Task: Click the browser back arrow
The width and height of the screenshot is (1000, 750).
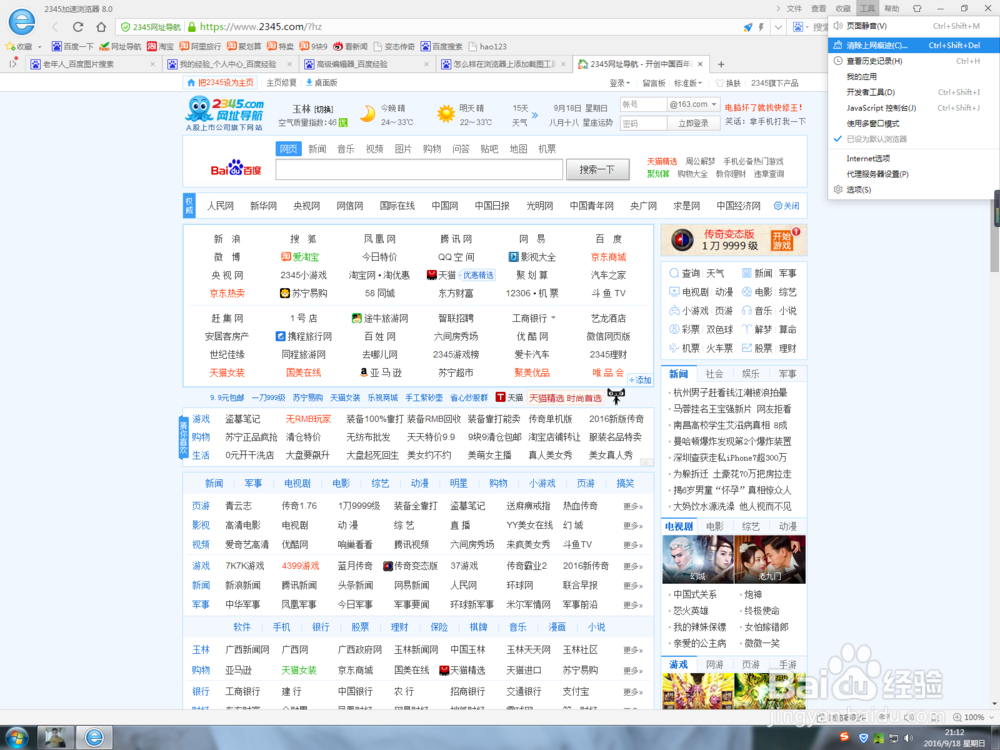Action: [x=55, y=27]
